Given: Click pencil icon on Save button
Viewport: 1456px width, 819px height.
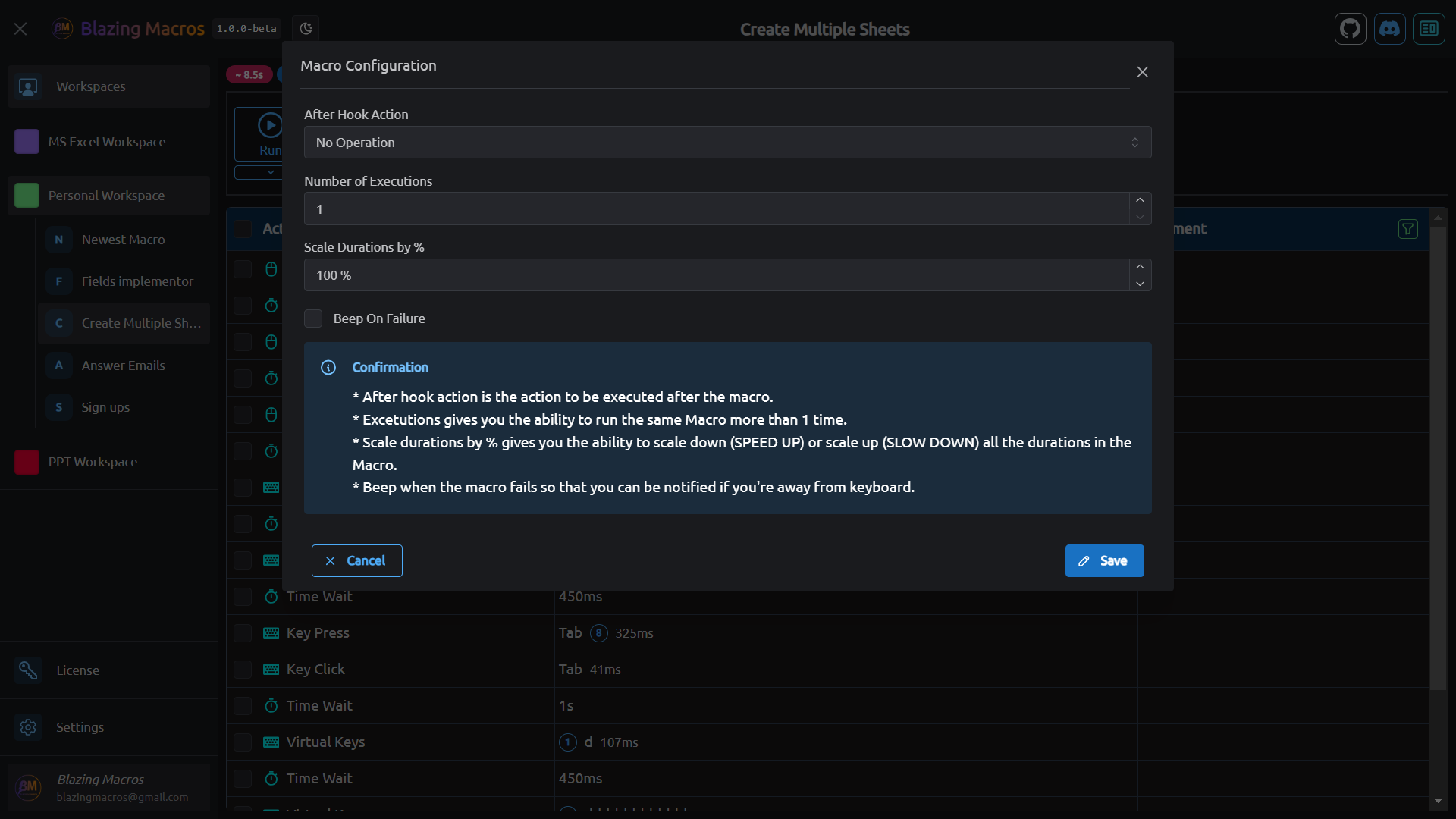Looking at the screenshot, I should coord(1084,561).
